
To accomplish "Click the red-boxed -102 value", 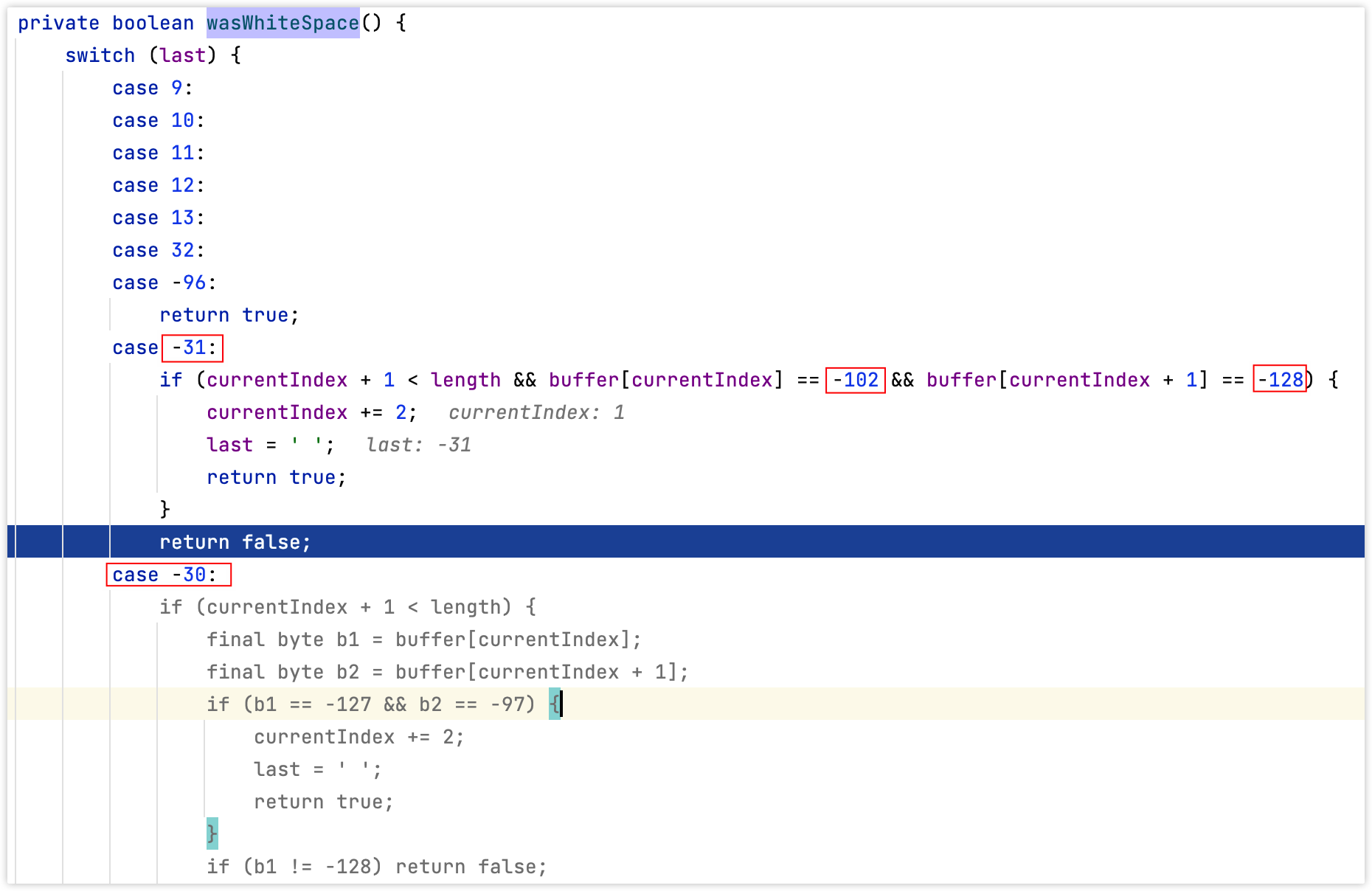I will coord(855,380).
